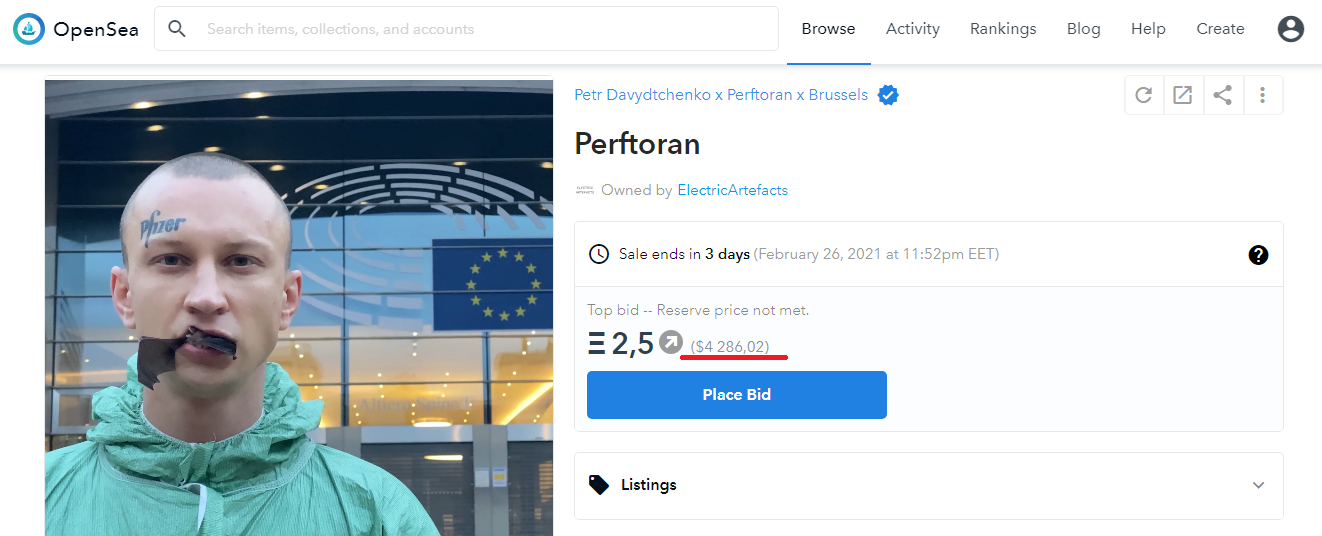This screenshot has height=536, width=1322.
Task: Click the OpenSea ship logo icon
Action: [x=29, y=29]
